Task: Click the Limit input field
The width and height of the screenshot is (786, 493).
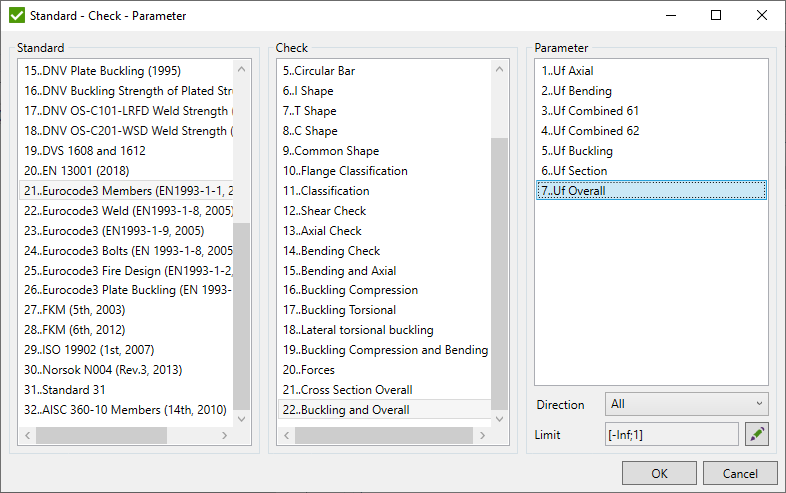Action: point(671,435)
